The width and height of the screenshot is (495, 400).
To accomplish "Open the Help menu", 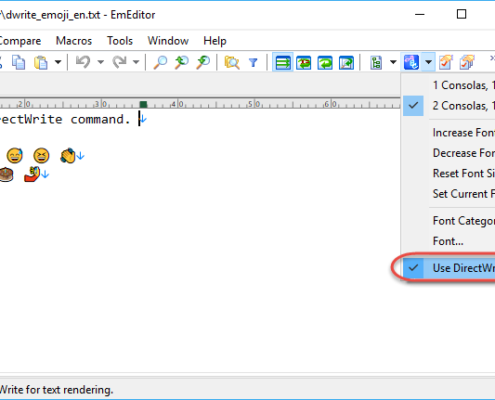I will pyautogui.click(x=215, y=41).
